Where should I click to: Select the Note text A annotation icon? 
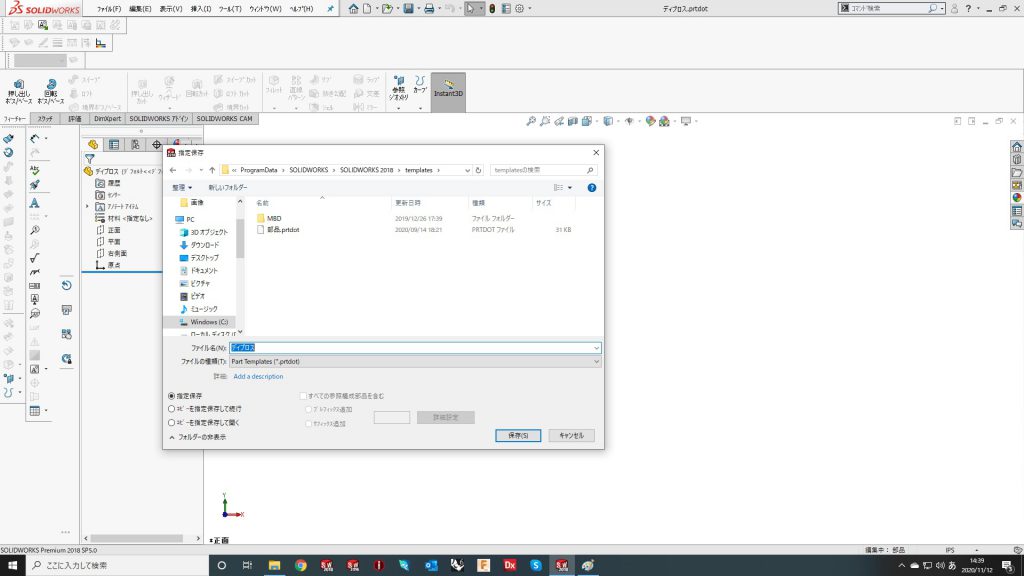(x=35, y=203)
